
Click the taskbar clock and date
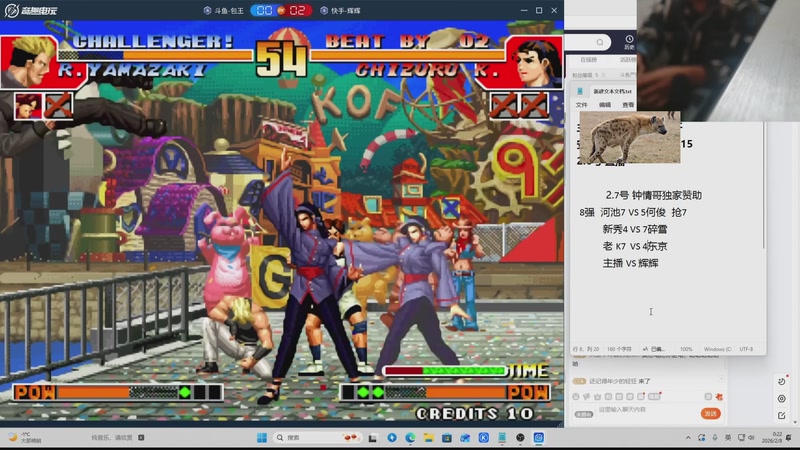[772, 437]
